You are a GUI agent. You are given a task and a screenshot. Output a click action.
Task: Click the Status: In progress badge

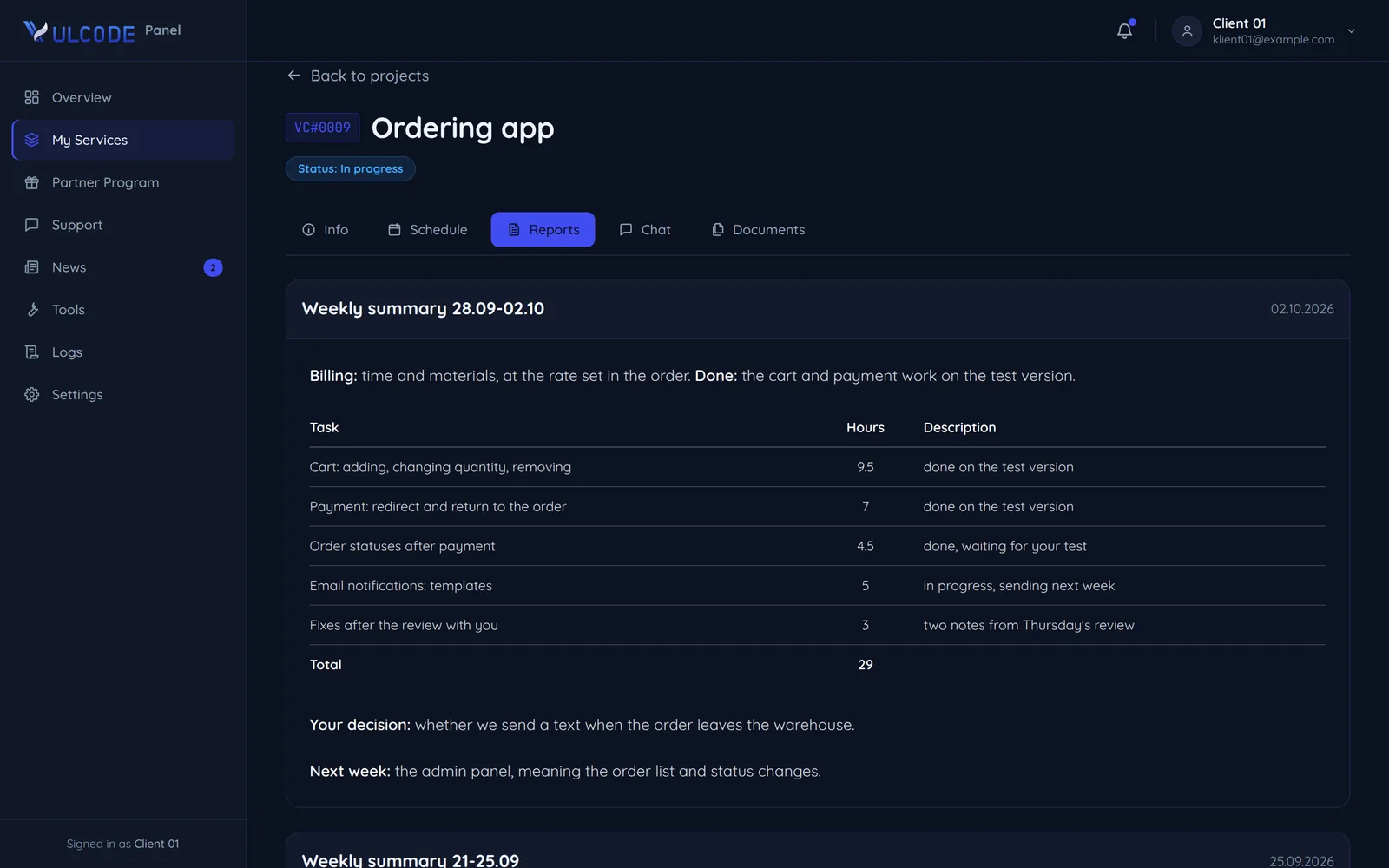tap(351, 168)
